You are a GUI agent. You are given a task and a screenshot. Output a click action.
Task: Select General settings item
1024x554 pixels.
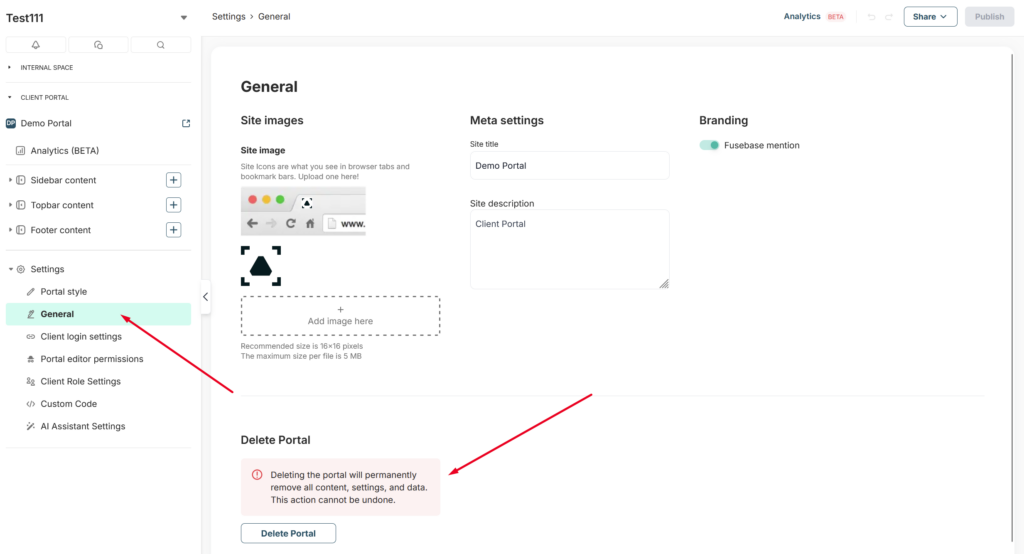click(x=98, y=314)
